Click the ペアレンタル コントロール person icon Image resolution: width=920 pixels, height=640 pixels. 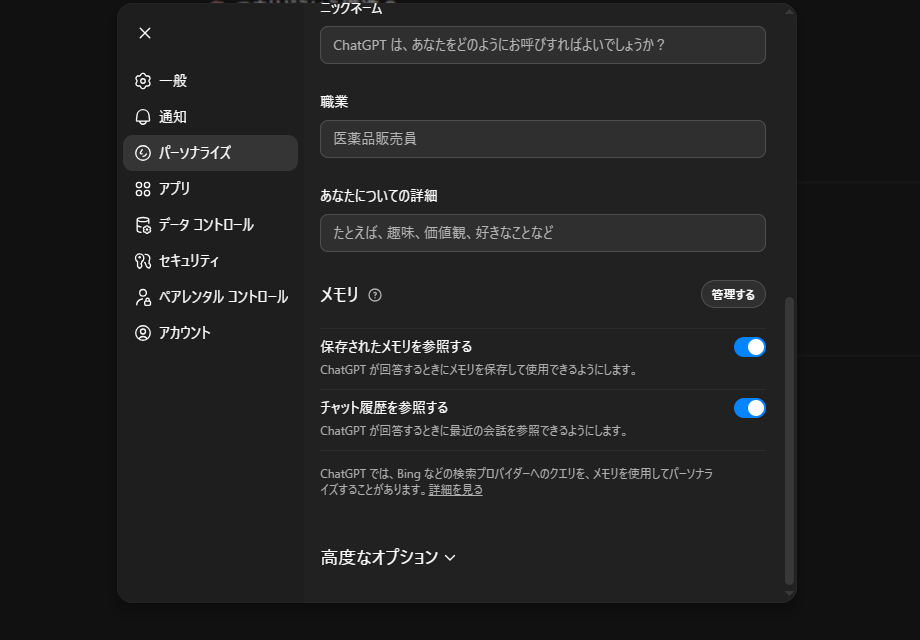pos(143,297)
